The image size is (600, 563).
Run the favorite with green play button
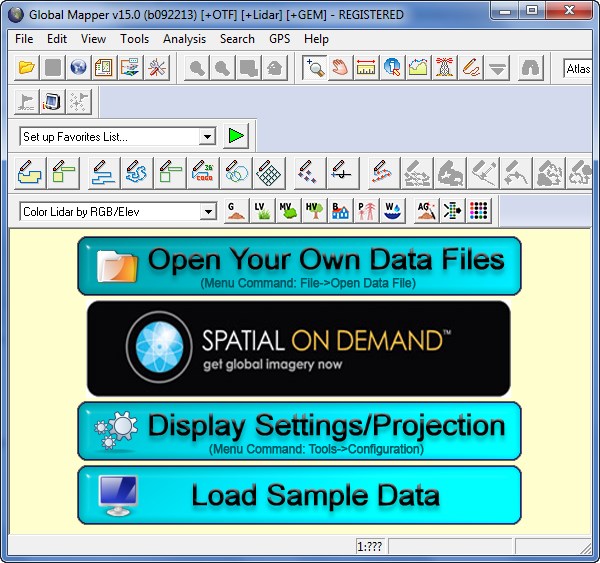pyautogui.click(x=236, y=136)
